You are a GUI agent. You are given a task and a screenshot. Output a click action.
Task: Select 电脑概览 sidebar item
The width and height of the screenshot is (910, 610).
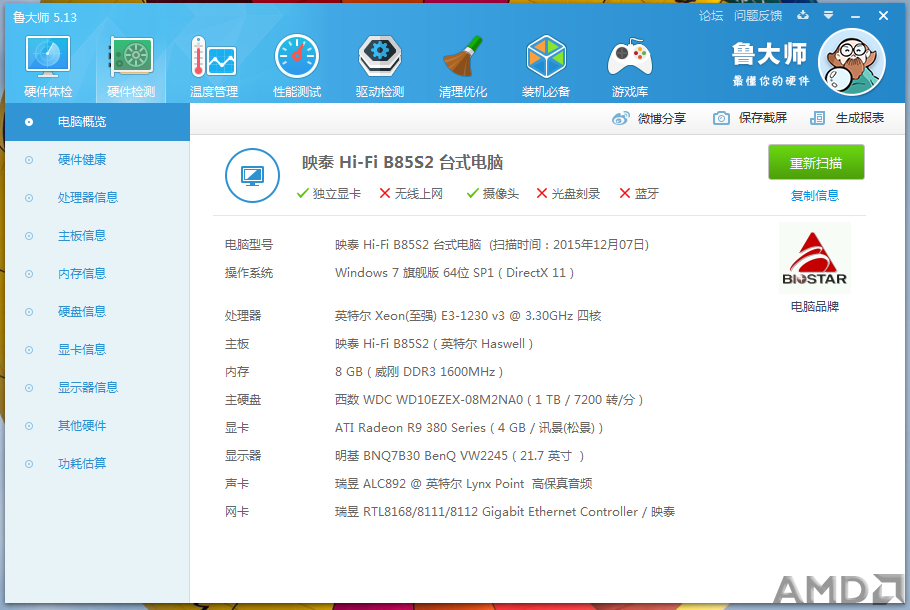(x=98, y=122)
